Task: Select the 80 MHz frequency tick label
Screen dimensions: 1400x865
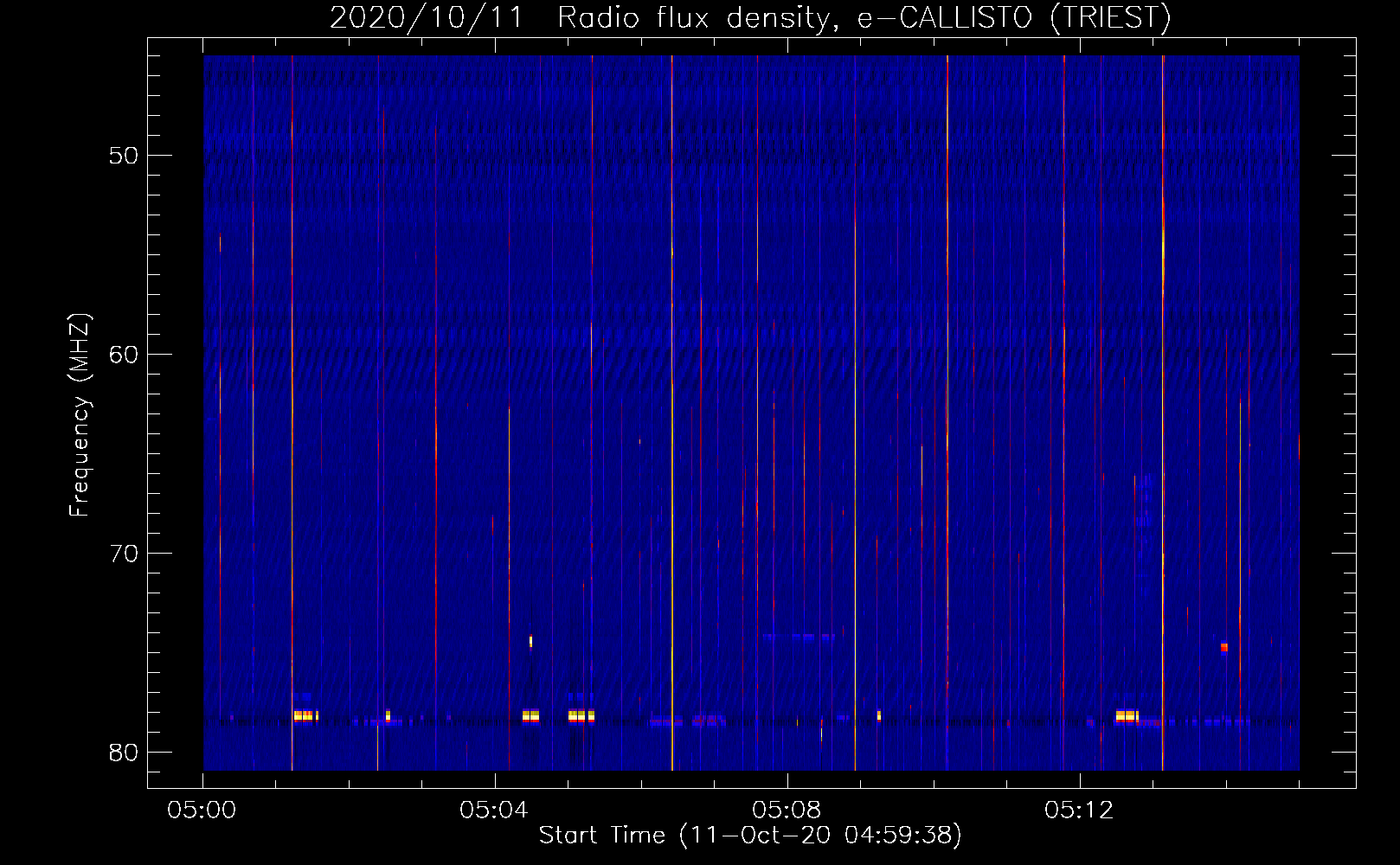Action: 124,753
